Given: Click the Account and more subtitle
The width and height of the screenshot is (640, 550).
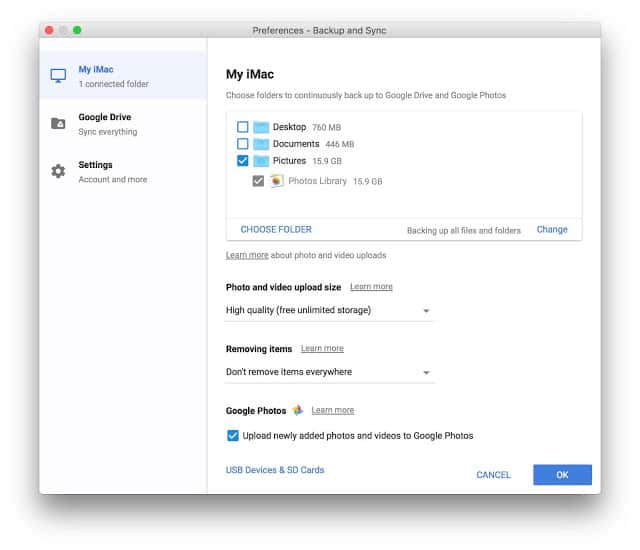Looking at the screenshot, I should coord(113,180).
